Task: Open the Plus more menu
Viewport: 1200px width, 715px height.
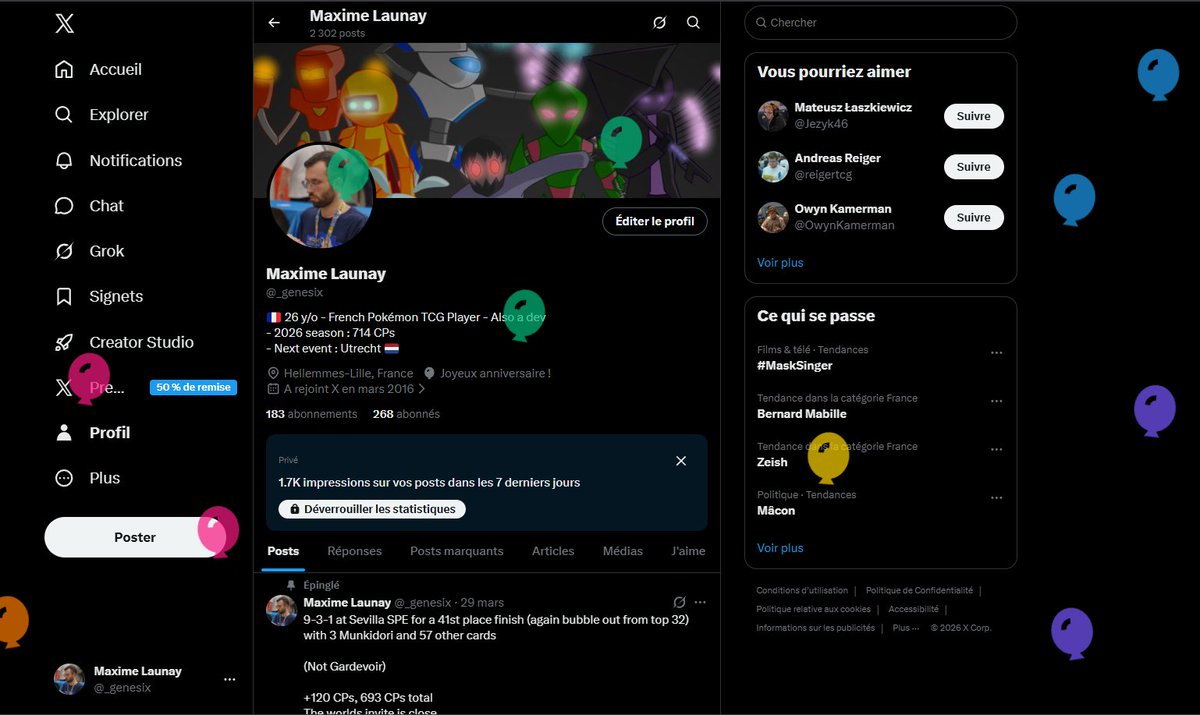Action: pyautogui.click(x=87, y=478)
